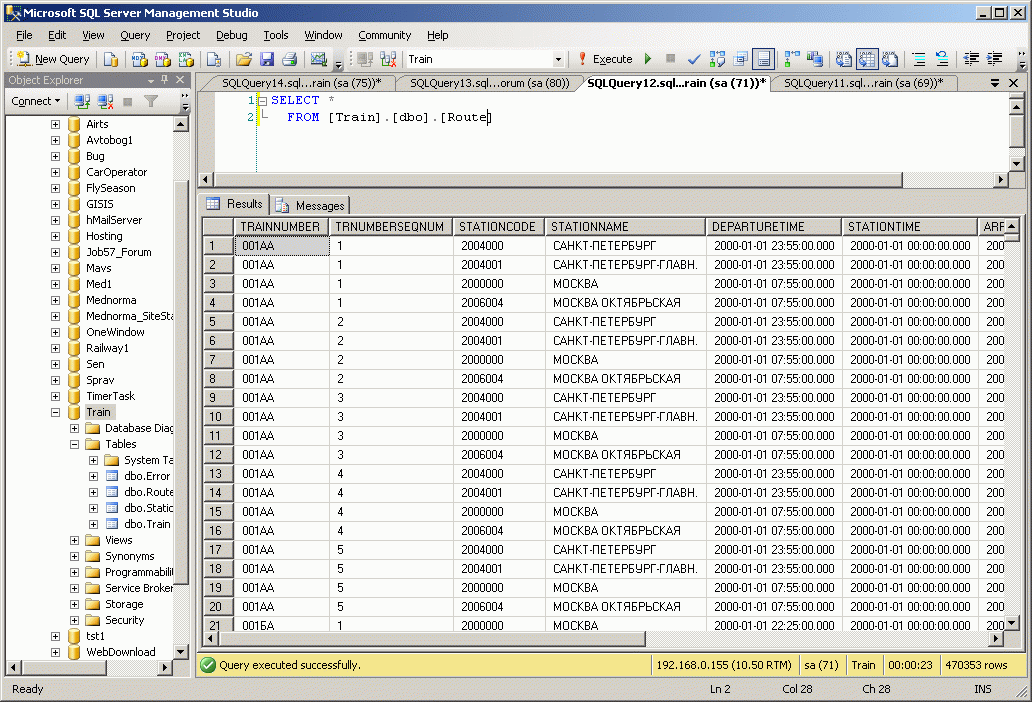Image resolution: width=1032 pixels, height=702 pixels.
Task: Decrease indent of selected lines
Action: [971, 59]
